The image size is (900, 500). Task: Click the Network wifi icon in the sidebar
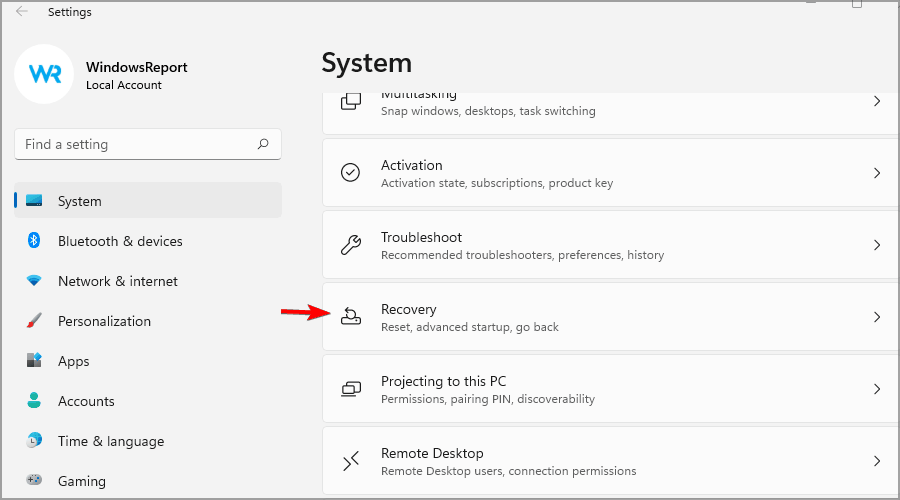click(x=34, y=281)
